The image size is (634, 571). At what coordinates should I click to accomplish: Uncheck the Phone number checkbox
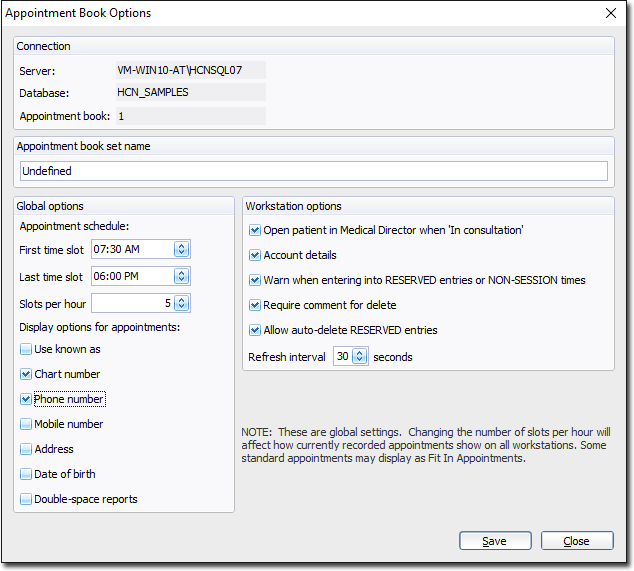point(26,399)
